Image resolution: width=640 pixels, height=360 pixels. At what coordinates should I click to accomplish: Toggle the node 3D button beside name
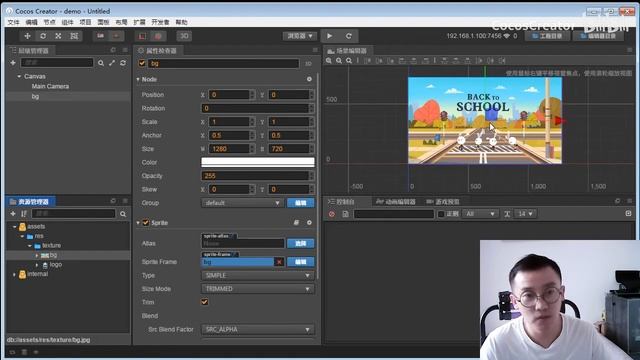308,64
